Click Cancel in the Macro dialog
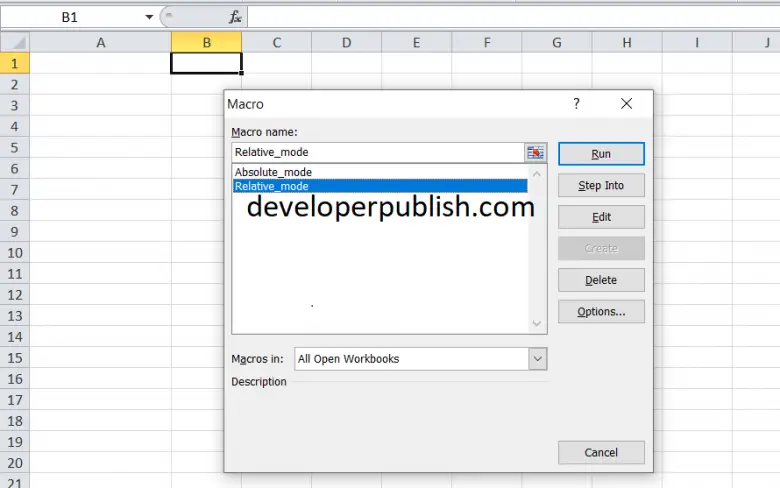The height and width of the screenshot is (488, 780). [601, 452]
